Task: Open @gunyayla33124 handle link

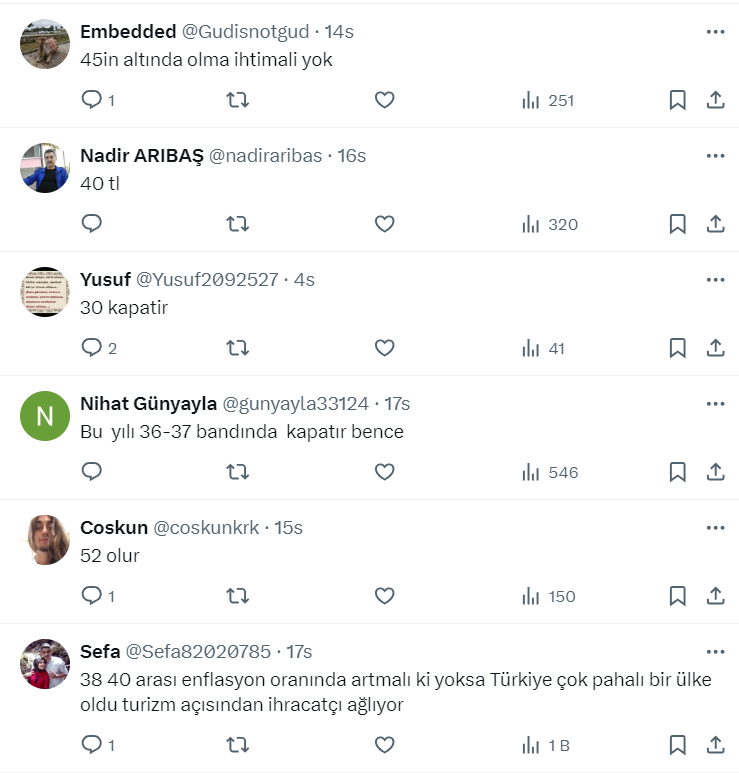Action: click(x=297, y=404)
